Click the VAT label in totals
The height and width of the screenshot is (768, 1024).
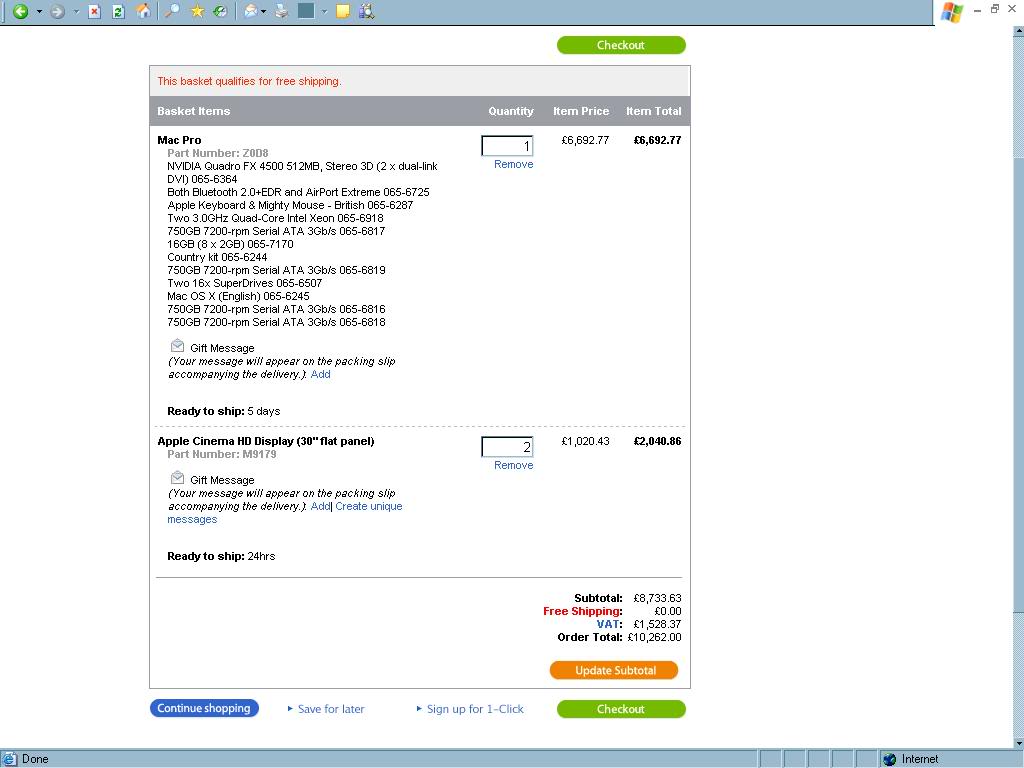[610, 624]
